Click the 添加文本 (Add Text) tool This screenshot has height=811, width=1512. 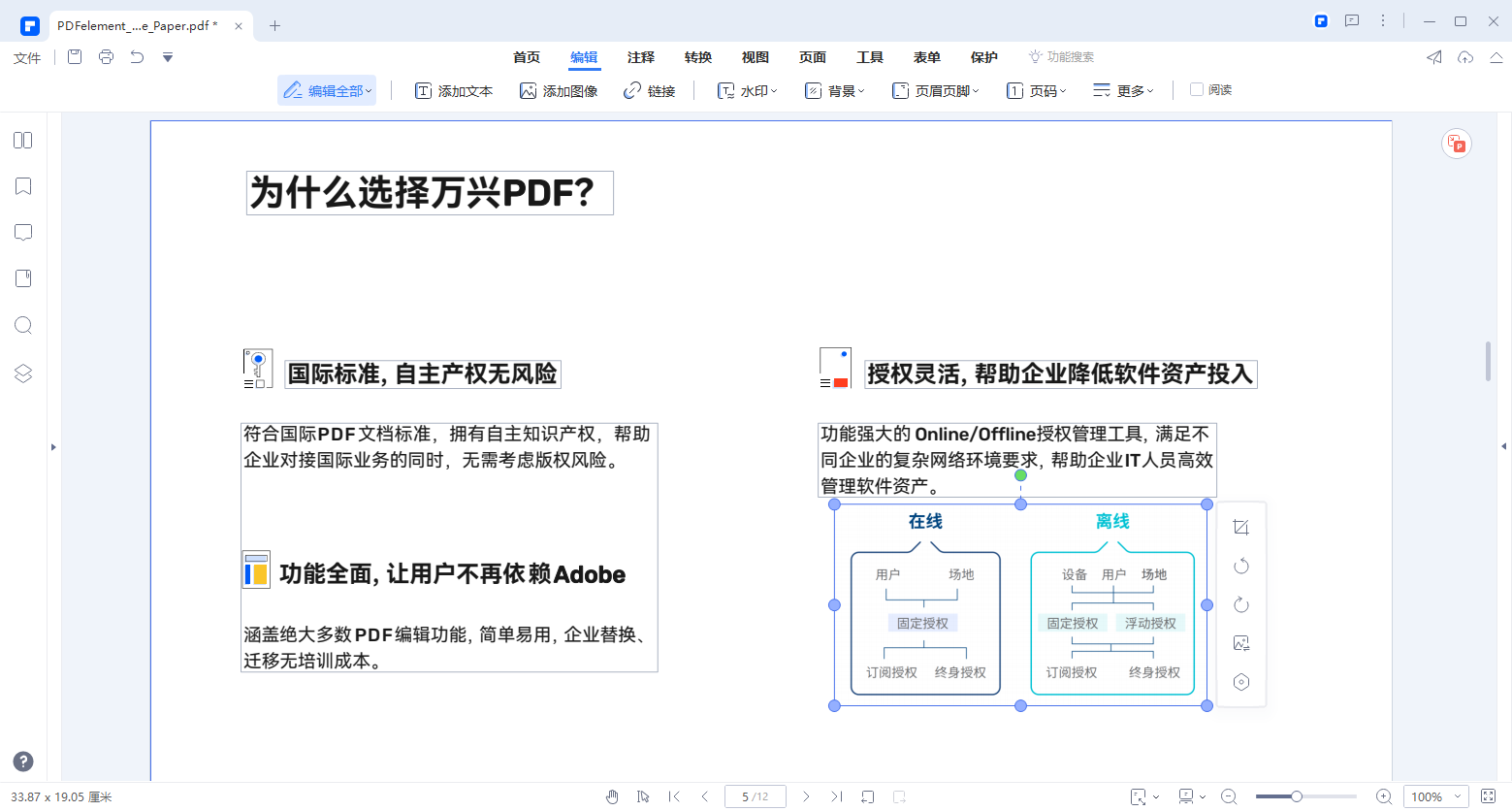pyautogui.click(x=454, y=89)
